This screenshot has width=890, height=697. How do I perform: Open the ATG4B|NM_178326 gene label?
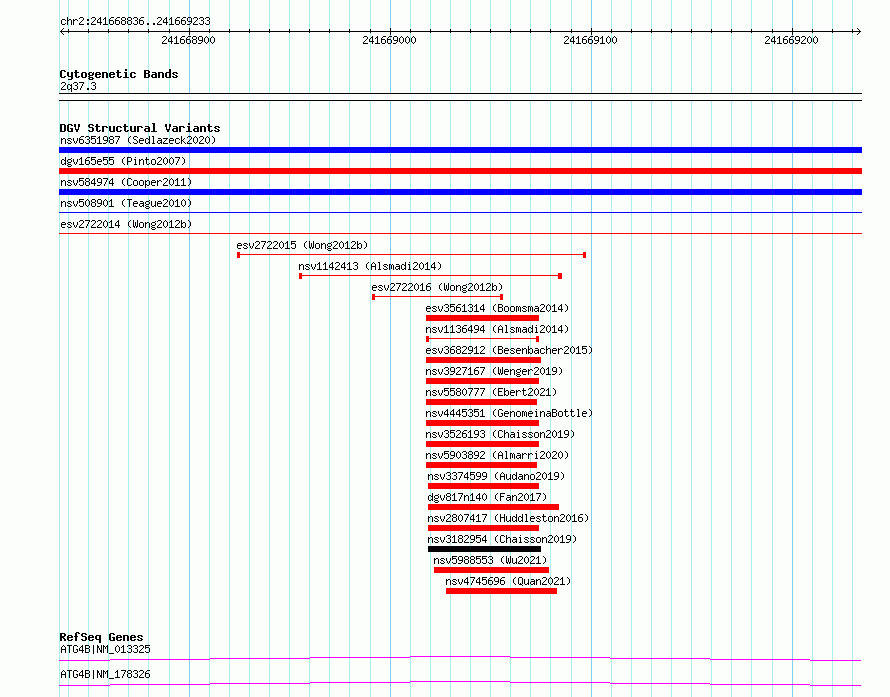(105, 674)
